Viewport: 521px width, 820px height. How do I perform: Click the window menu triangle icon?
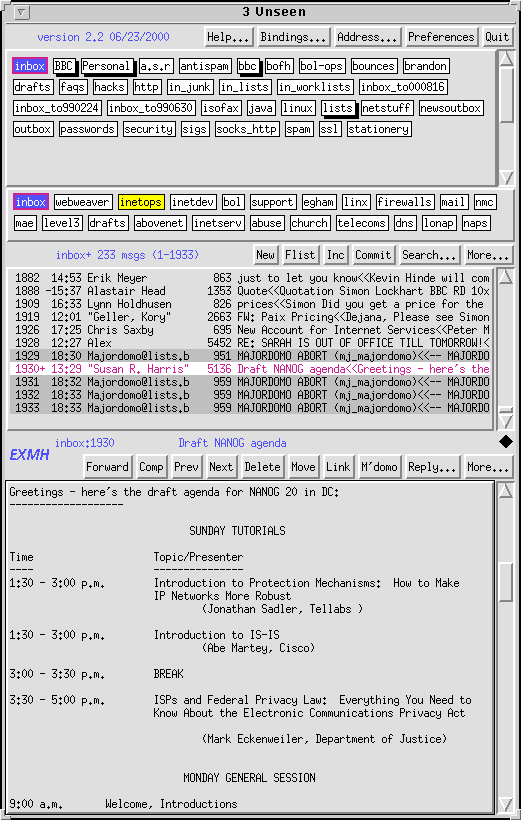point(22,12)
